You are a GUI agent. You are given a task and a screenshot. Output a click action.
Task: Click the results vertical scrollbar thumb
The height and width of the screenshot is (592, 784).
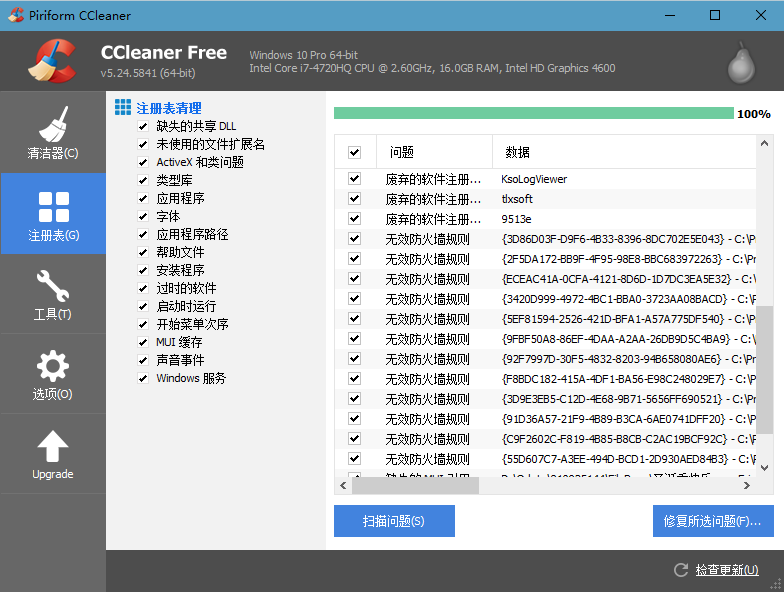click(764, 370)
